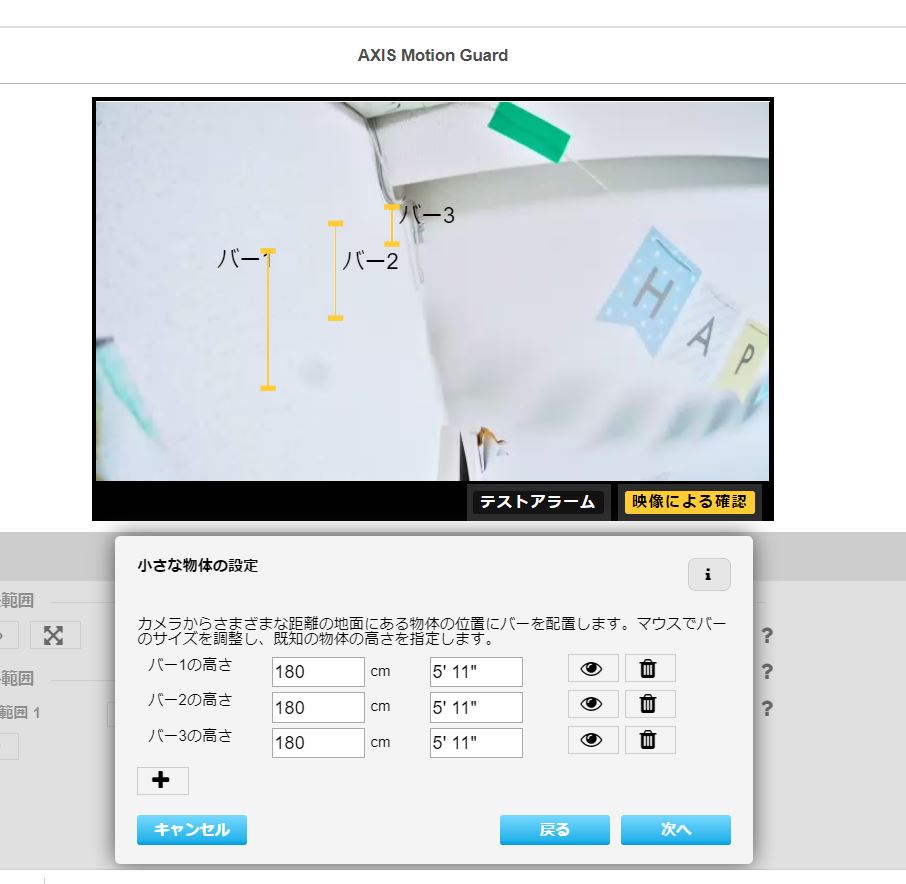Click the fullscreen expand icon in the left panel
Viewport: 906px width, 884px height.
[x=55, y=635]
